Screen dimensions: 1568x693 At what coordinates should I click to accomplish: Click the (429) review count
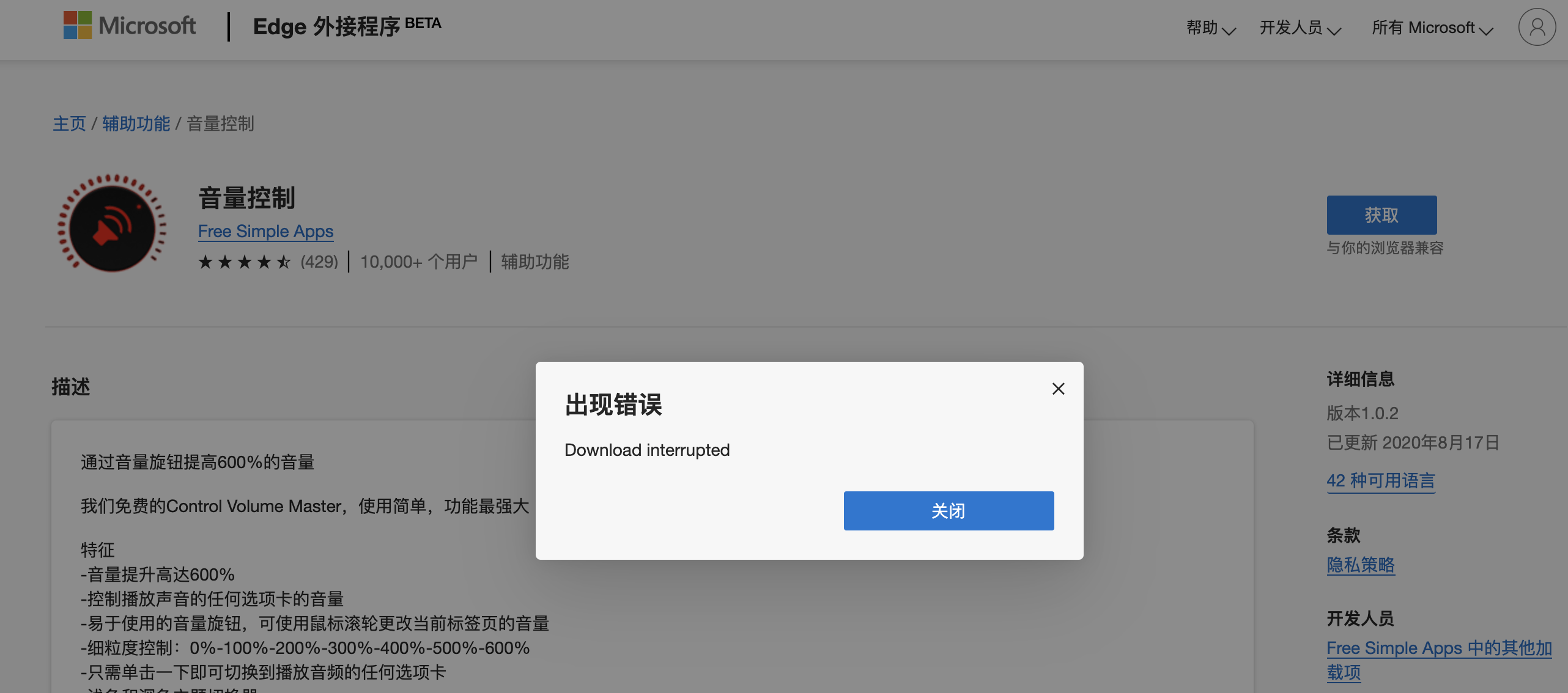pos(319,262)
